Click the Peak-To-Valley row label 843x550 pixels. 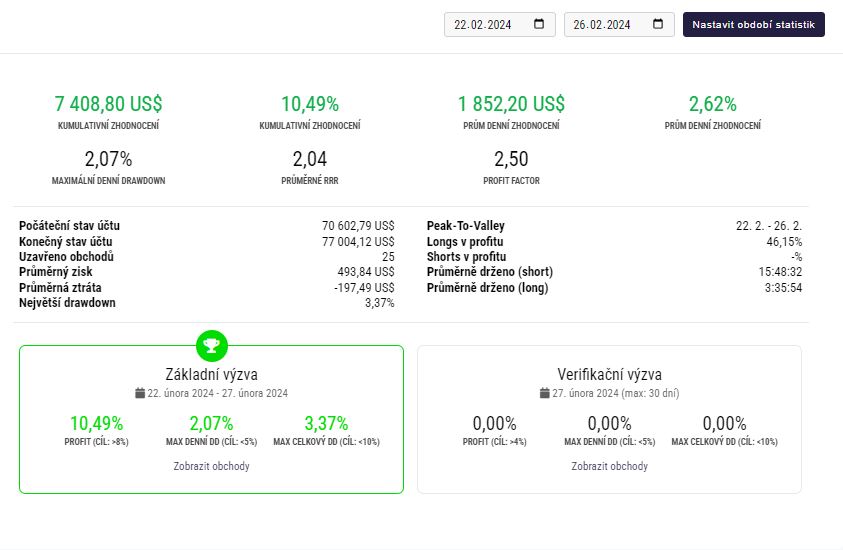466,226
